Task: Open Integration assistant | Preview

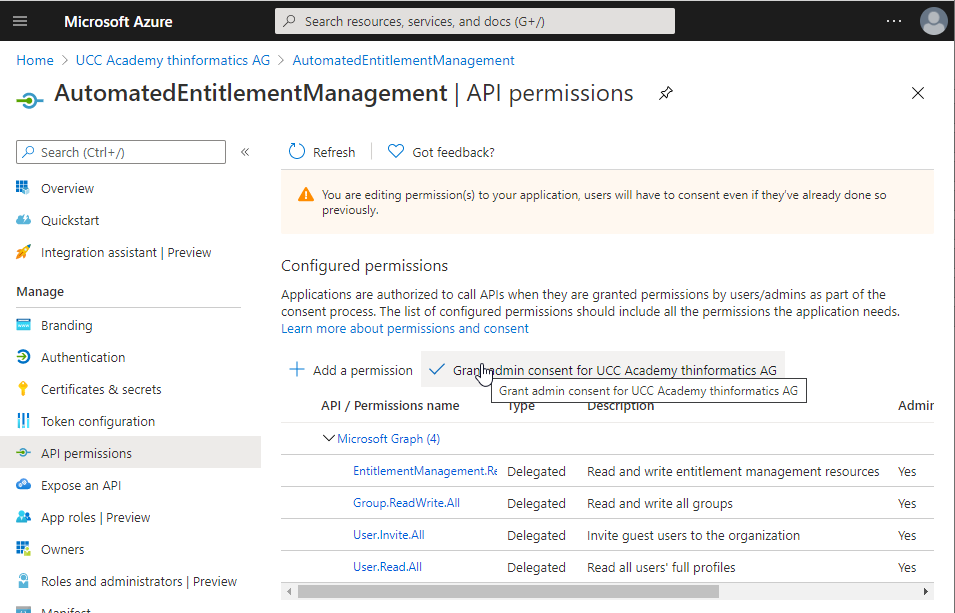Action: pyautogui.click(x=126, y=252)
